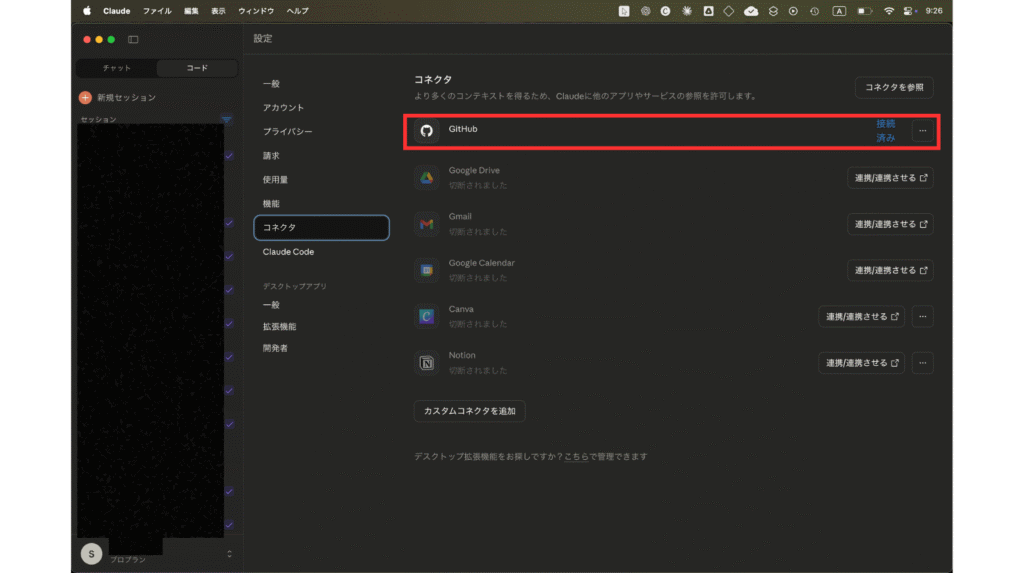1024x573 pixels.
Task: Click the Google Calendar connector icon
Action: 427,270
